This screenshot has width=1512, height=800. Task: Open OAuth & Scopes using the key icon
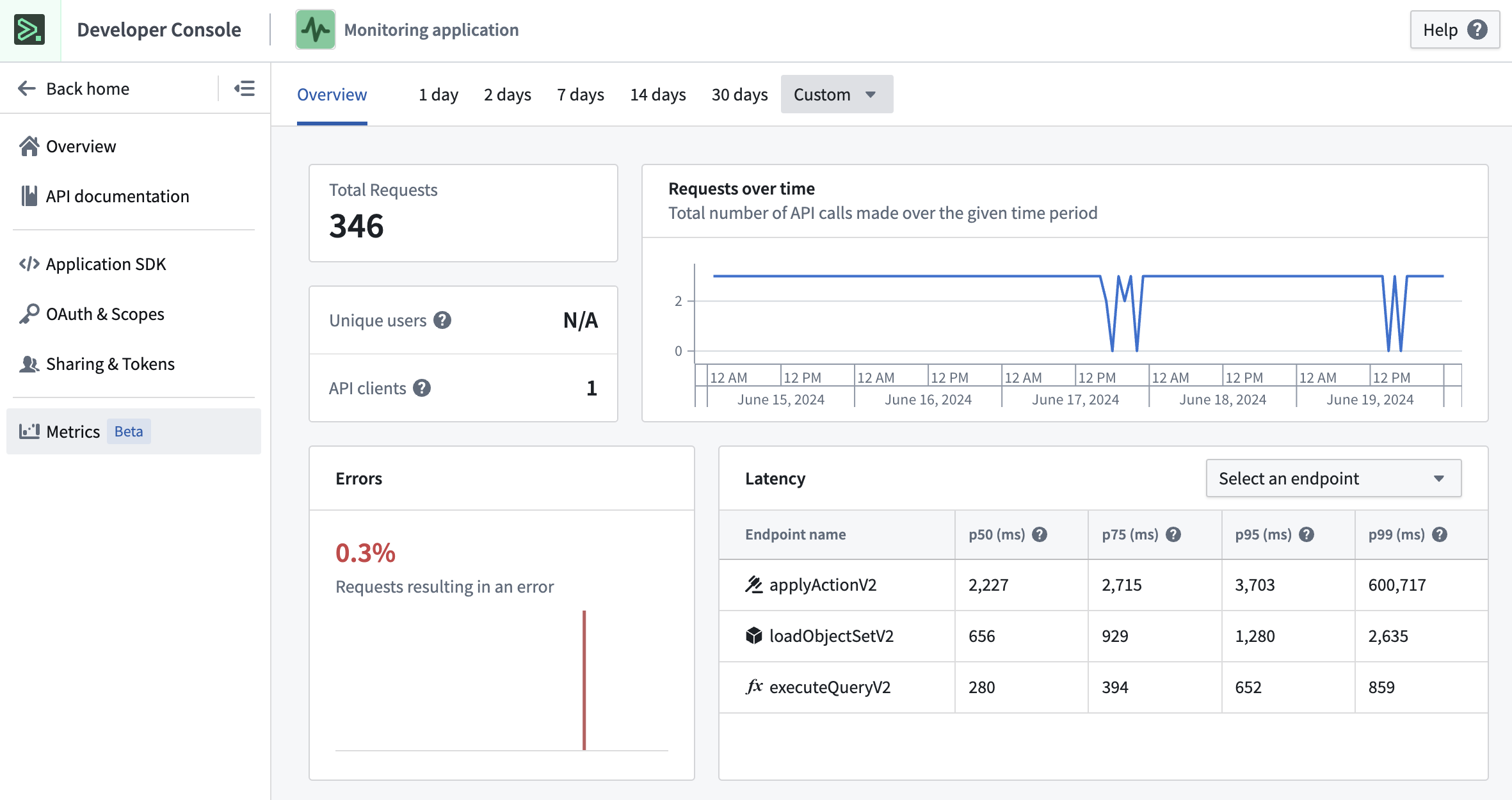point(29,314)
